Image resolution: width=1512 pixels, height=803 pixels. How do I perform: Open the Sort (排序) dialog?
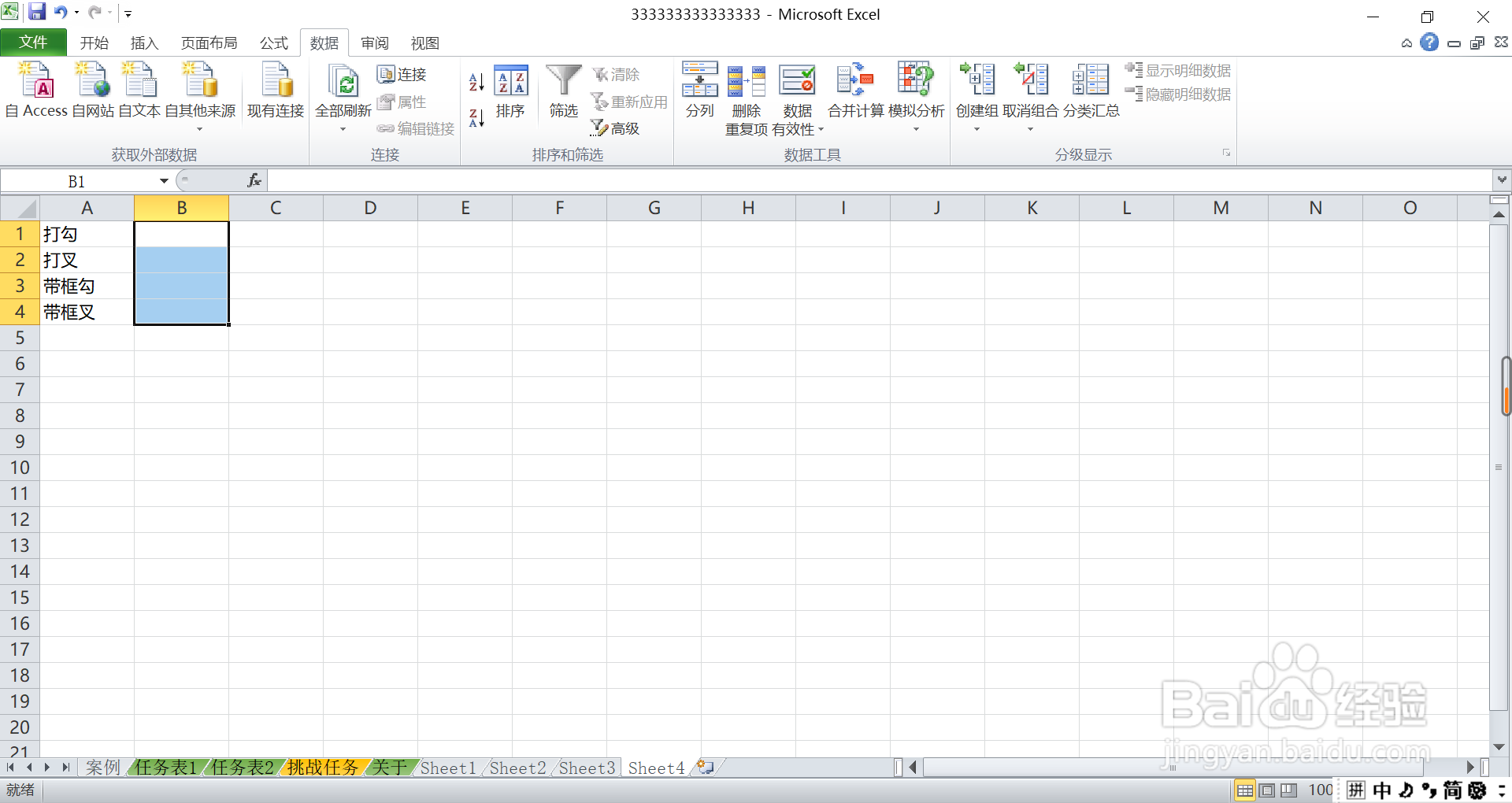[x=510, y=92]
